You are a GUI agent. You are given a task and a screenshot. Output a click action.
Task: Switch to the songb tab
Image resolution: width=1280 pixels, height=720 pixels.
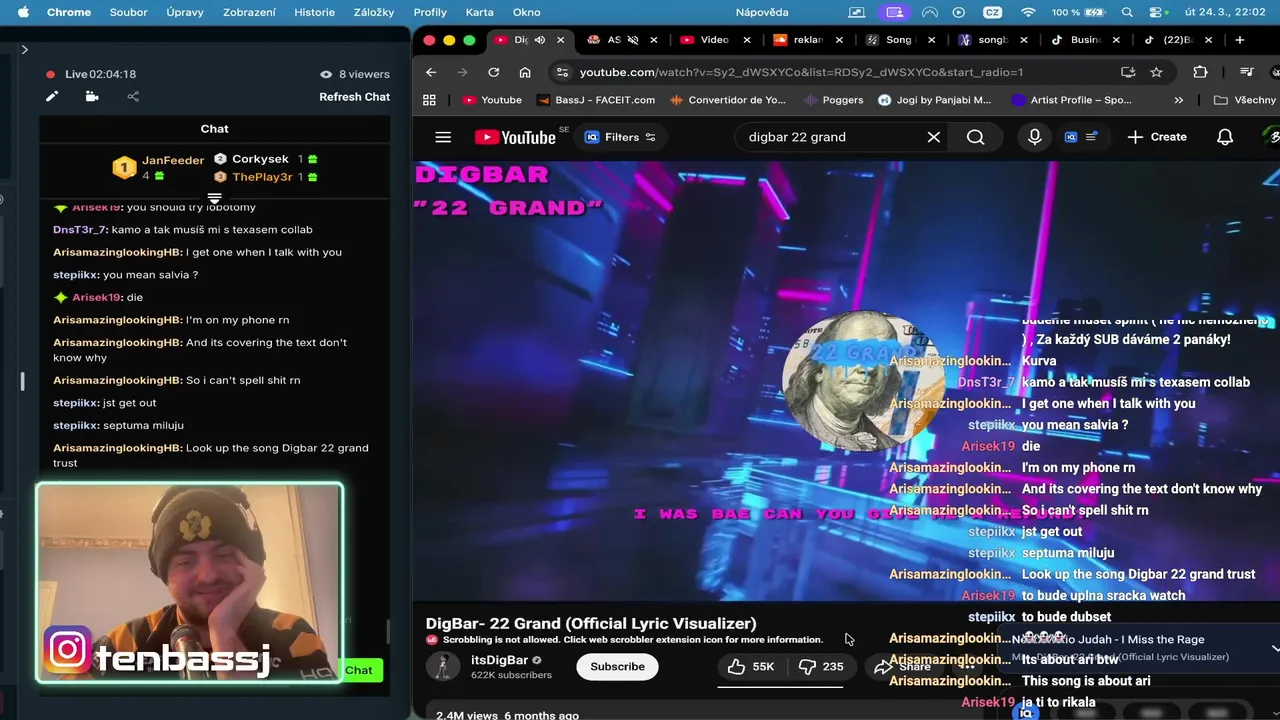(x=991, y=40)
